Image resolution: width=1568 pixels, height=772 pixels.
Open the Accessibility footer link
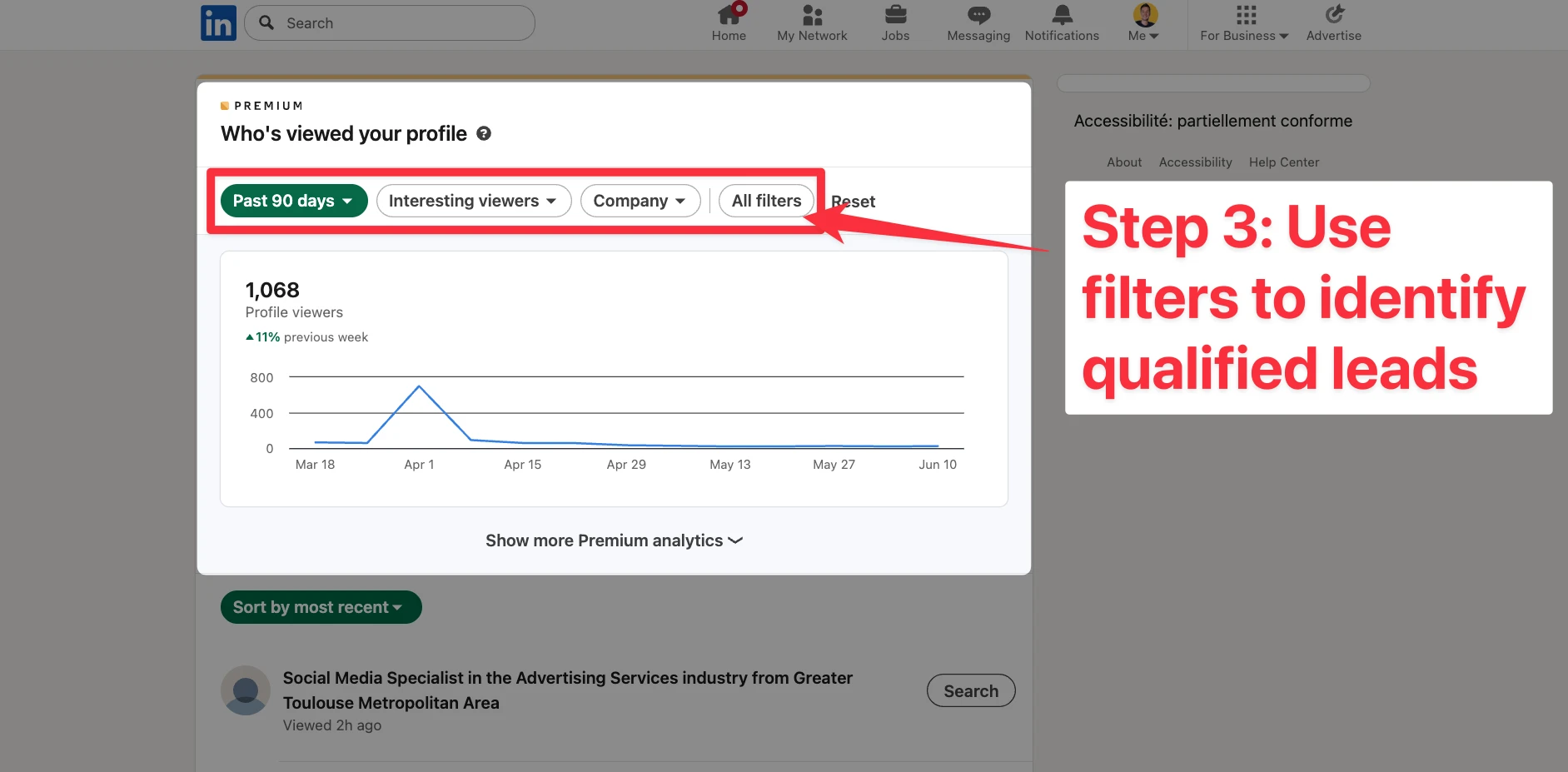click(x=1196, y=162)
